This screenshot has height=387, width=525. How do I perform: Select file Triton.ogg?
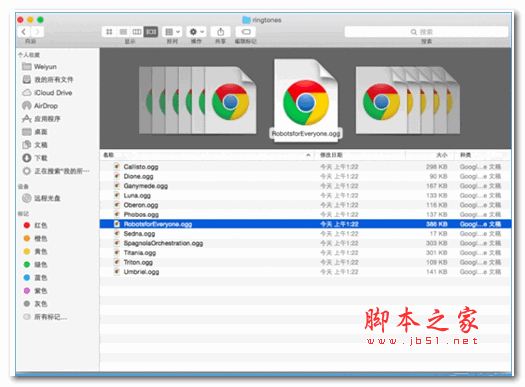305,262
